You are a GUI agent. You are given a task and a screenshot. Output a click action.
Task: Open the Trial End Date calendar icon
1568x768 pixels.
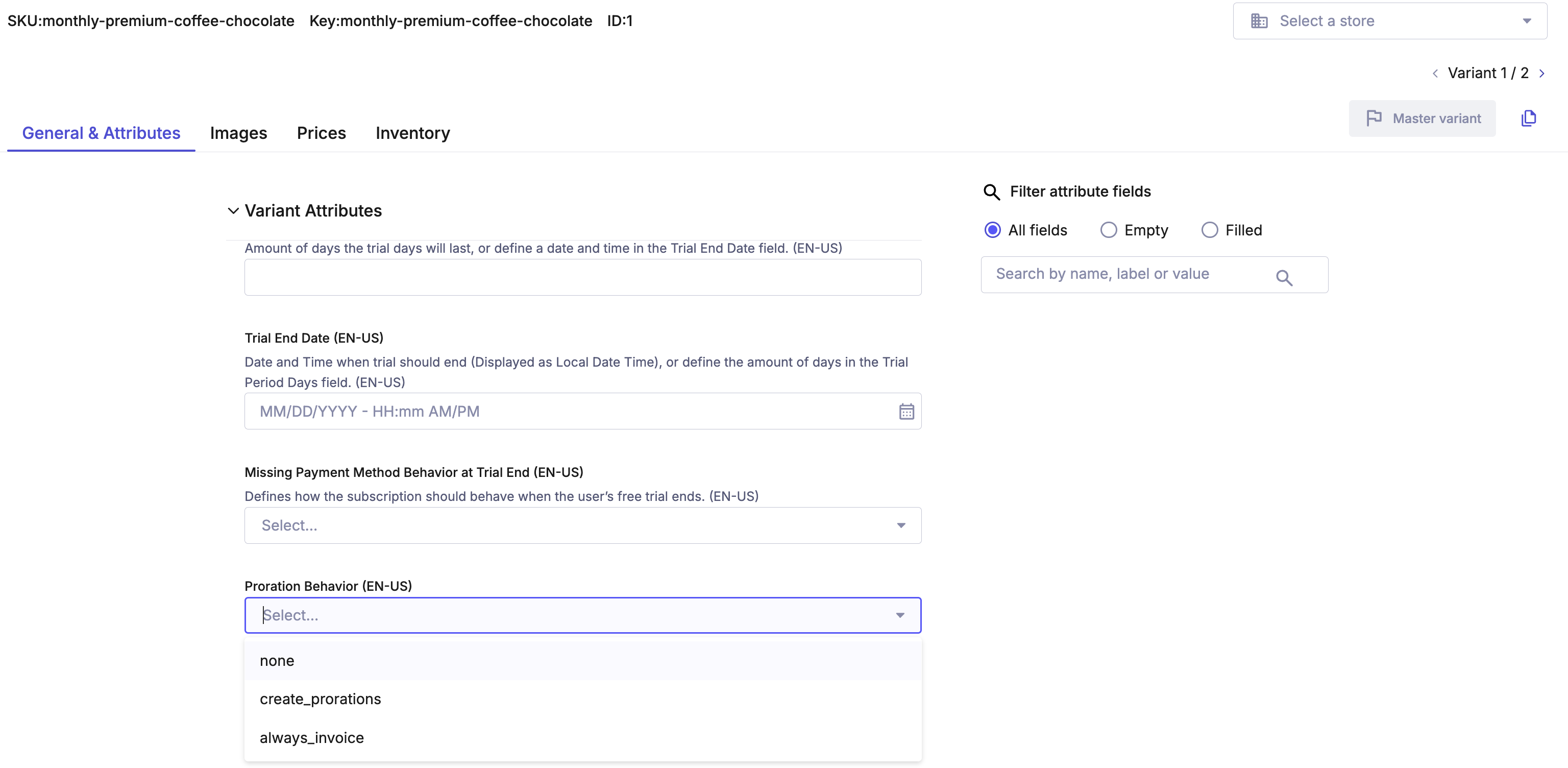click(906, 412)
